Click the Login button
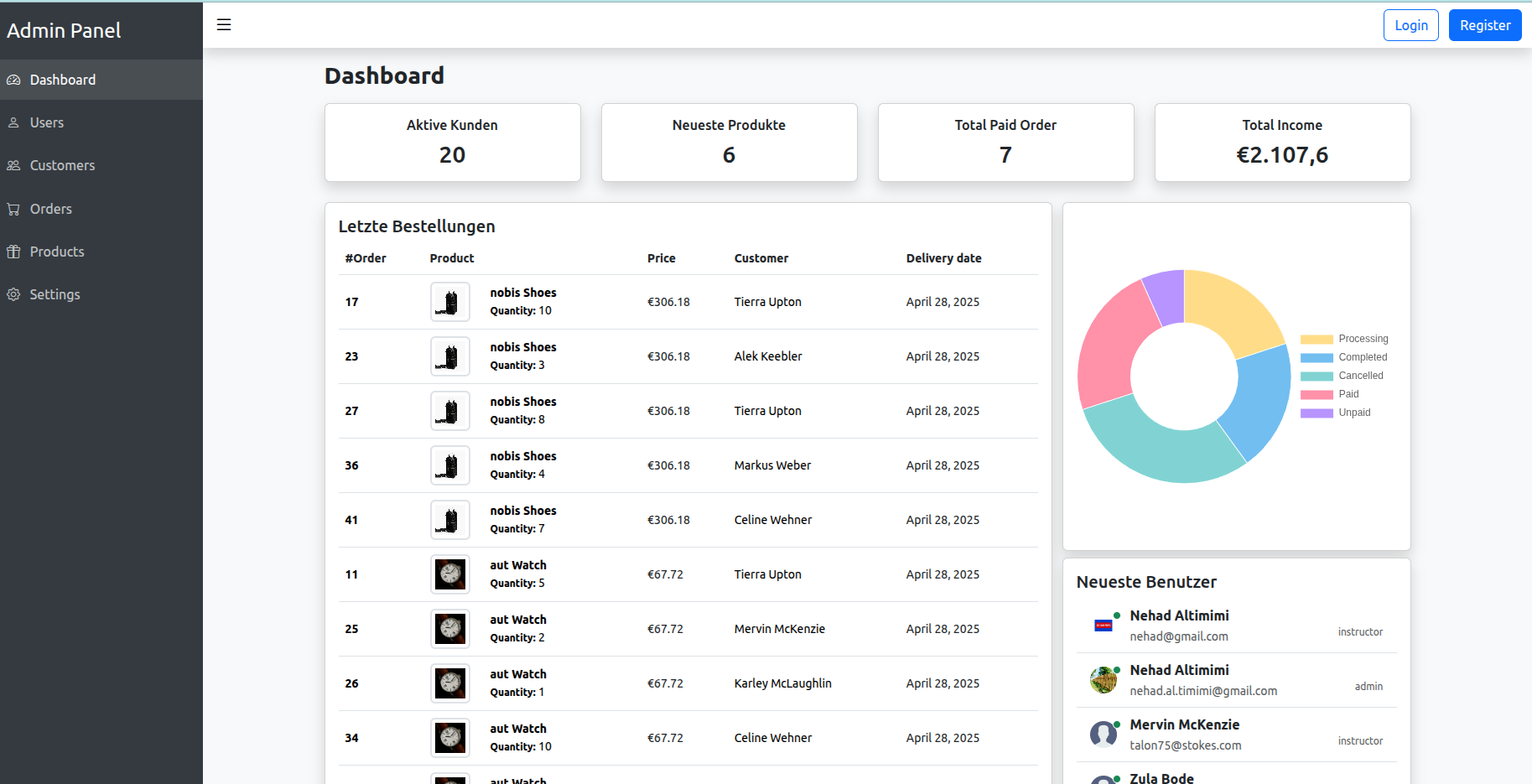 click(x=1410, y=25)
